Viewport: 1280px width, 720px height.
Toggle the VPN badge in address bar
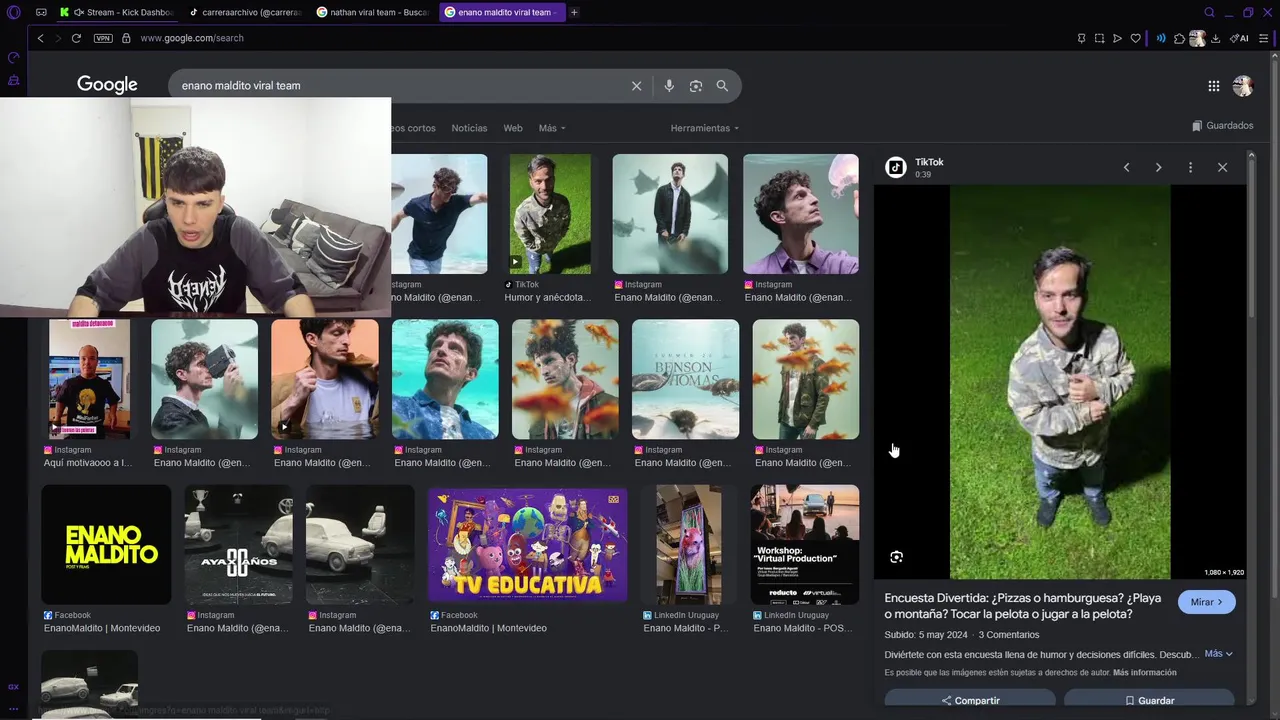pyautogui.click(x=103, y=38)
